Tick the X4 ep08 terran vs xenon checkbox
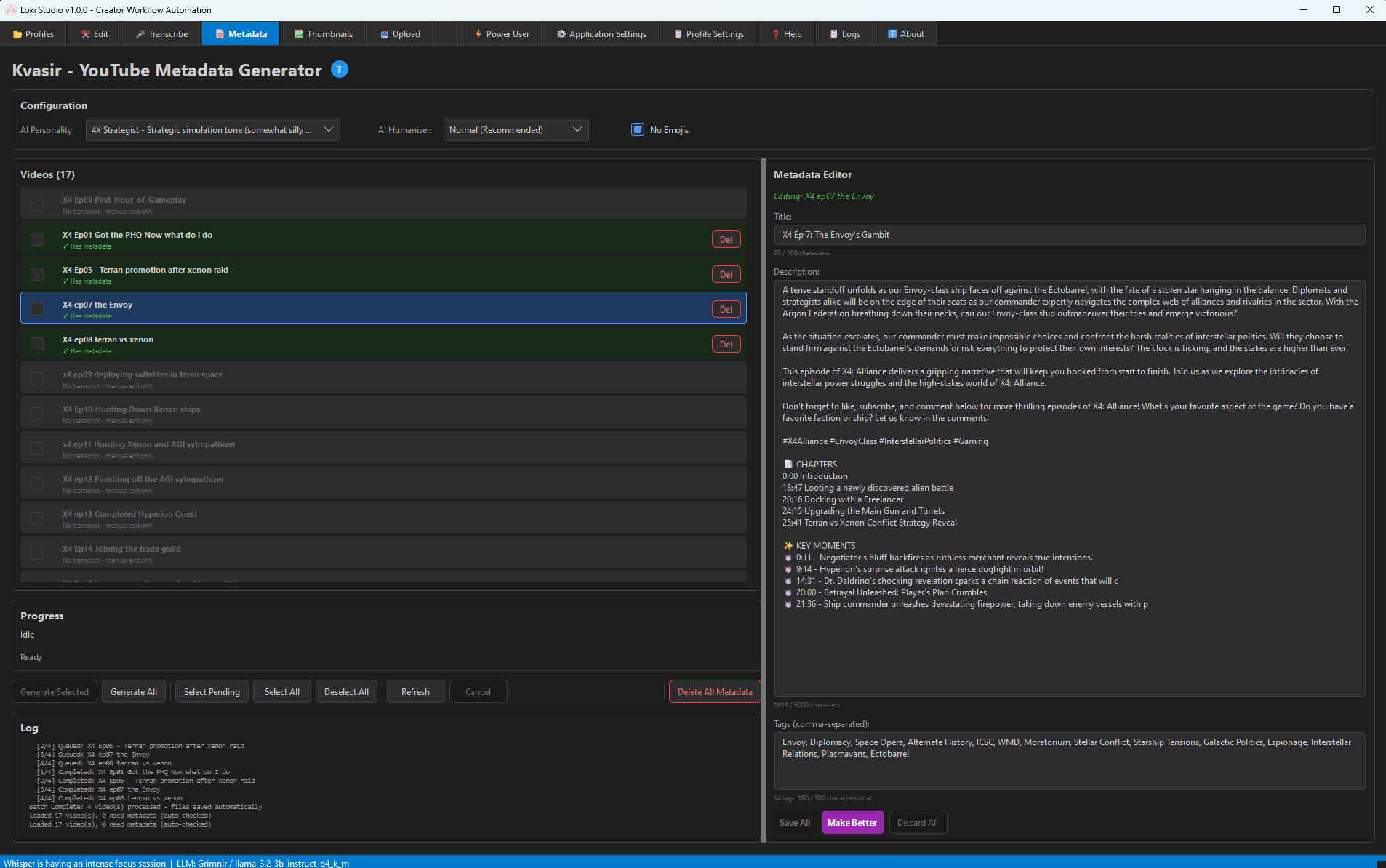Viewport: 1386px width, 868px height. (x=37, y=344)
